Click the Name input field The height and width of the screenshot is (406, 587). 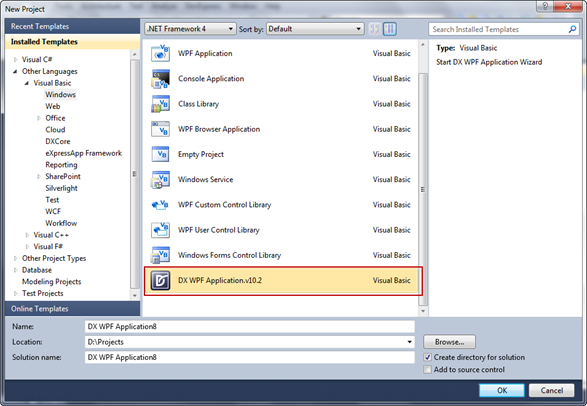click(250, 326)
